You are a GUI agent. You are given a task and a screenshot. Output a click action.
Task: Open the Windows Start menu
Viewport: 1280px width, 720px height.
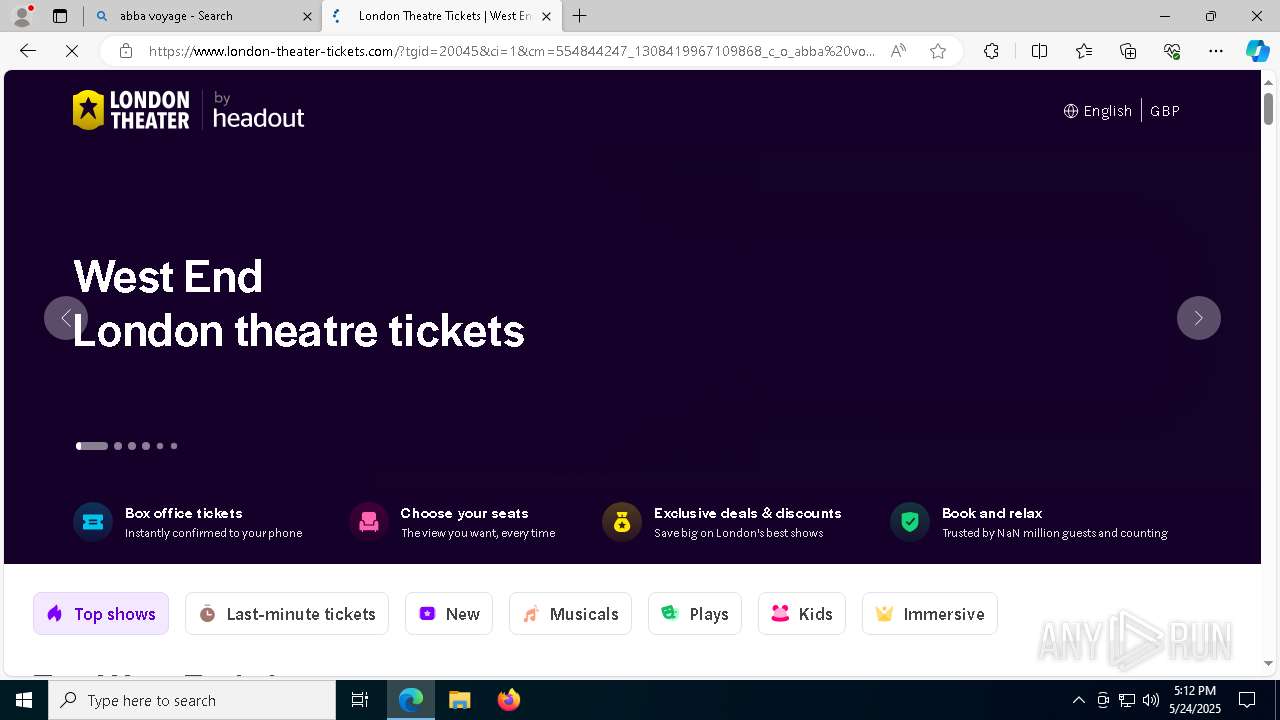(x=24, y=700)
